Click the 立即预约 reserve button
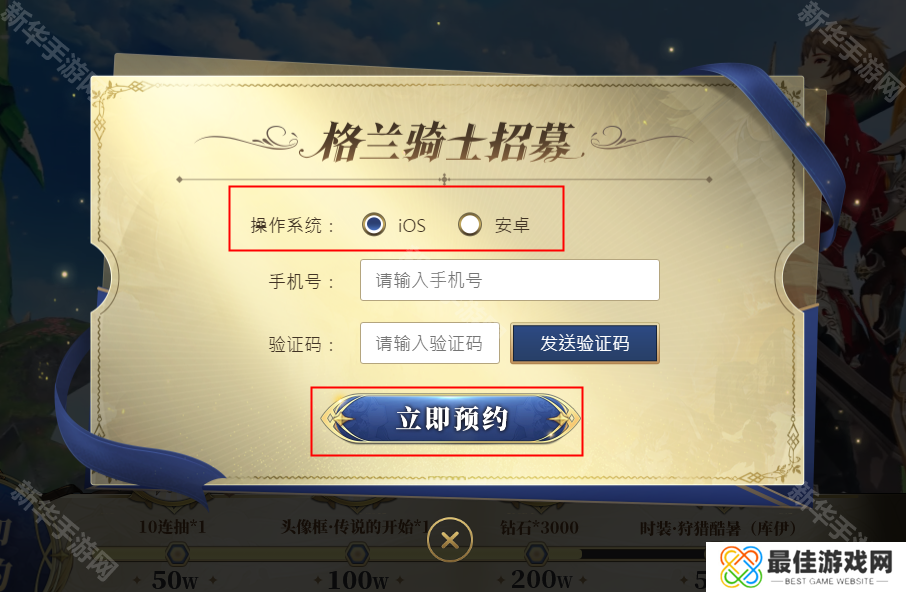Screen dimensions: 906x592 pos(451,419)
